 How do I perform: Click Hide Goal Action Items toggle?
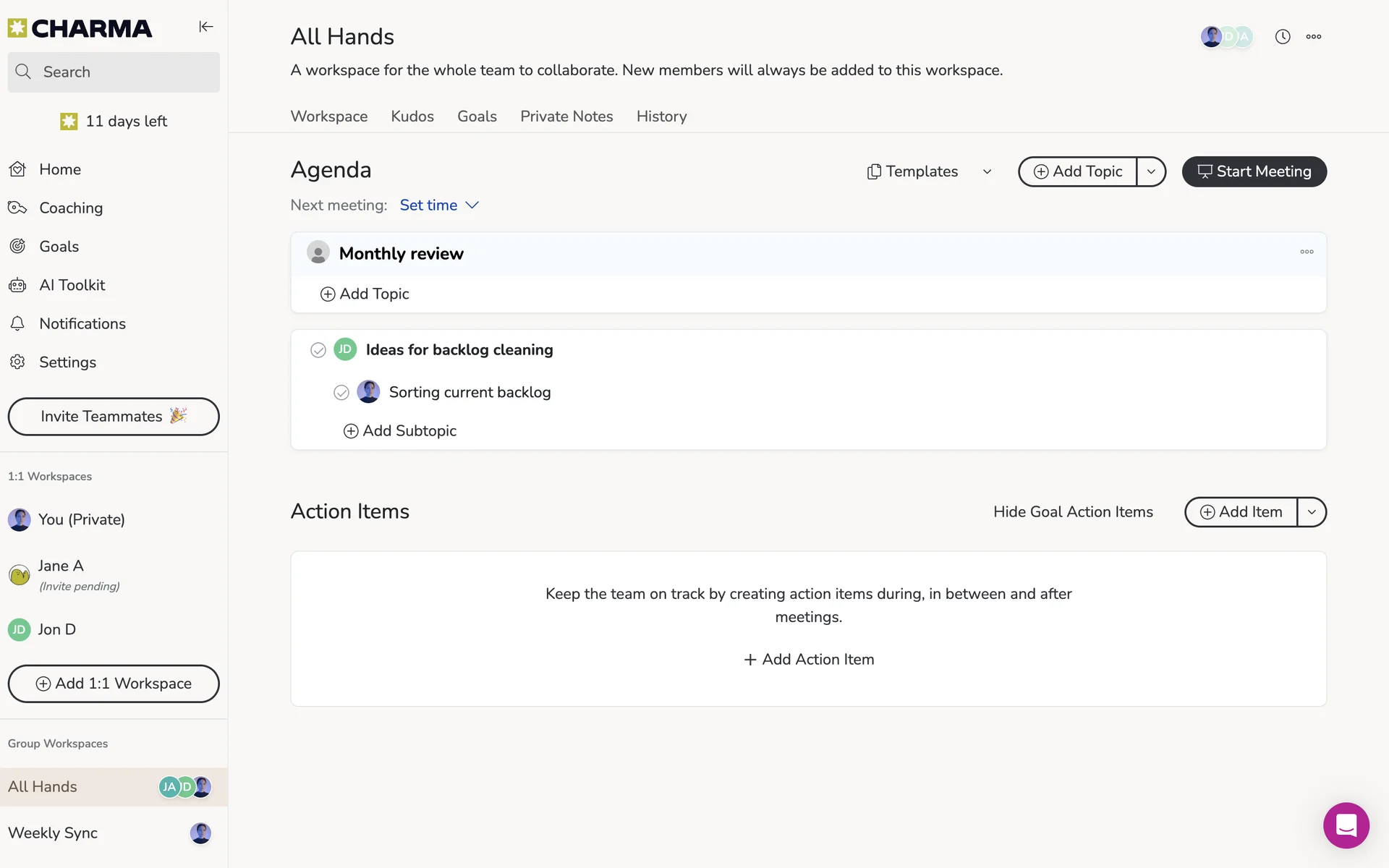point(1073,512)
